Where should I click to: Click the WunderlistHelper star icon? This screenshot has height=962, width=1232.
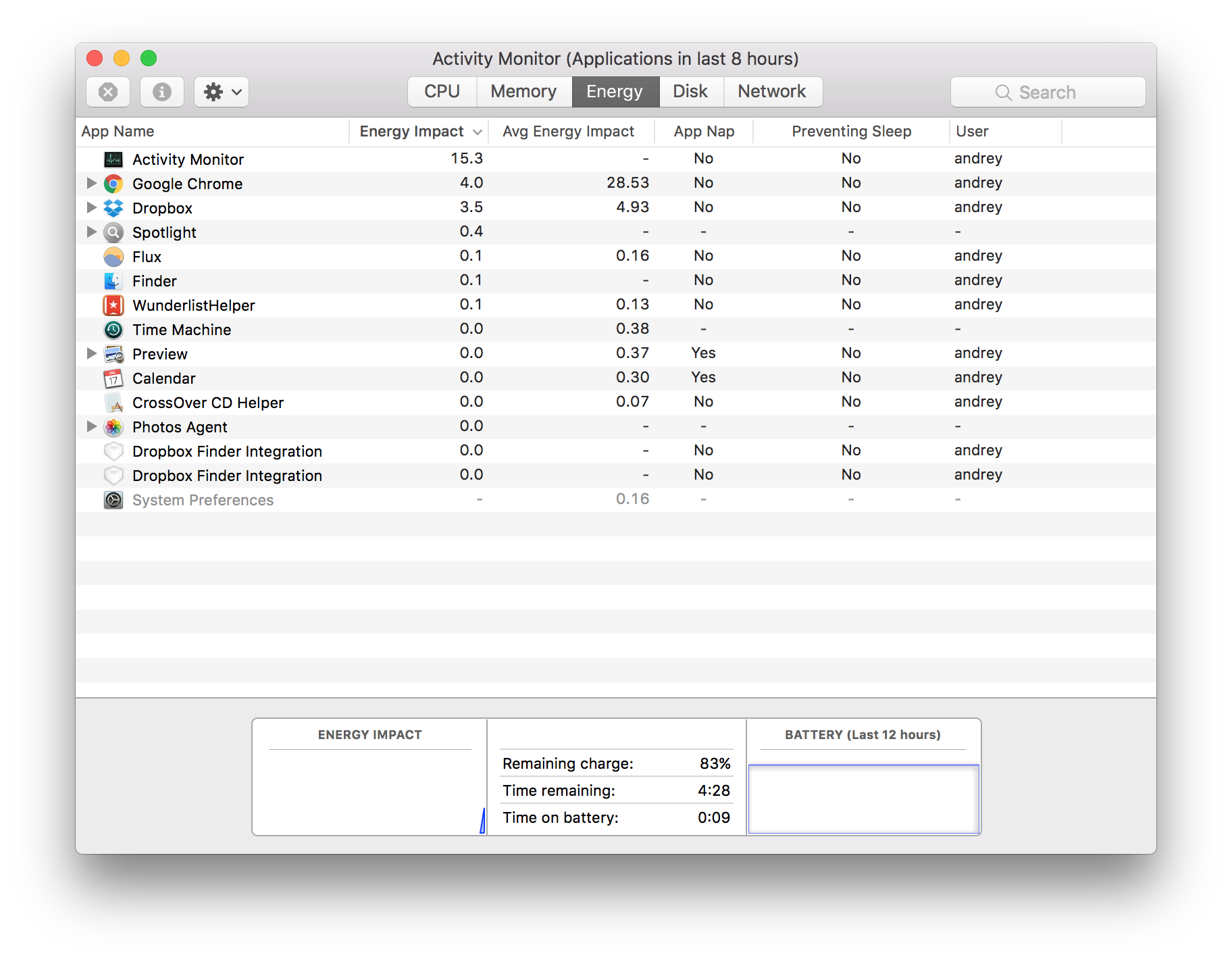113,305
